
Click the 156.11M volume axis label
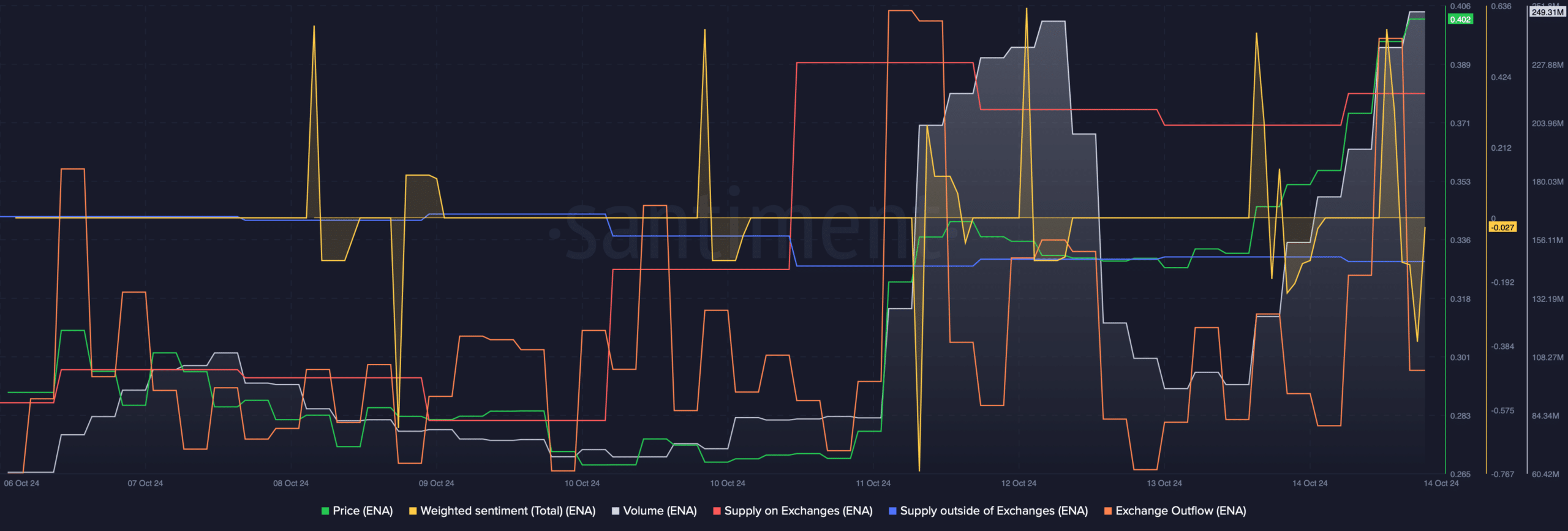[1548, 240]
